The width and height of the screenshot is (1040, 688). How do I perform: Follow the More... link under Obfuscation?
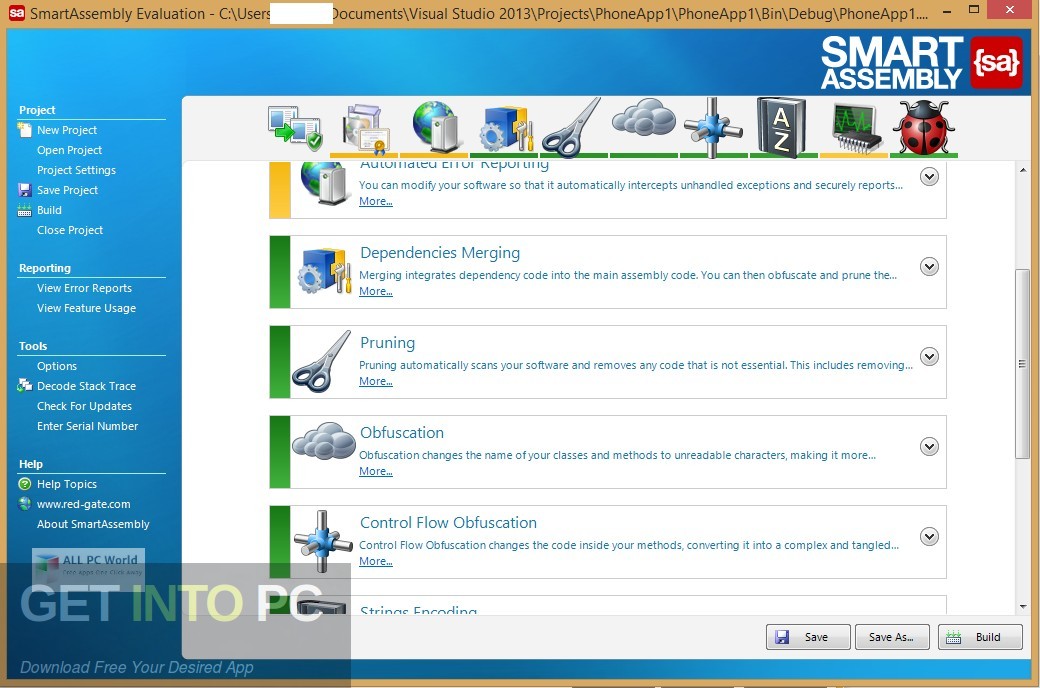tap(375, 471)
